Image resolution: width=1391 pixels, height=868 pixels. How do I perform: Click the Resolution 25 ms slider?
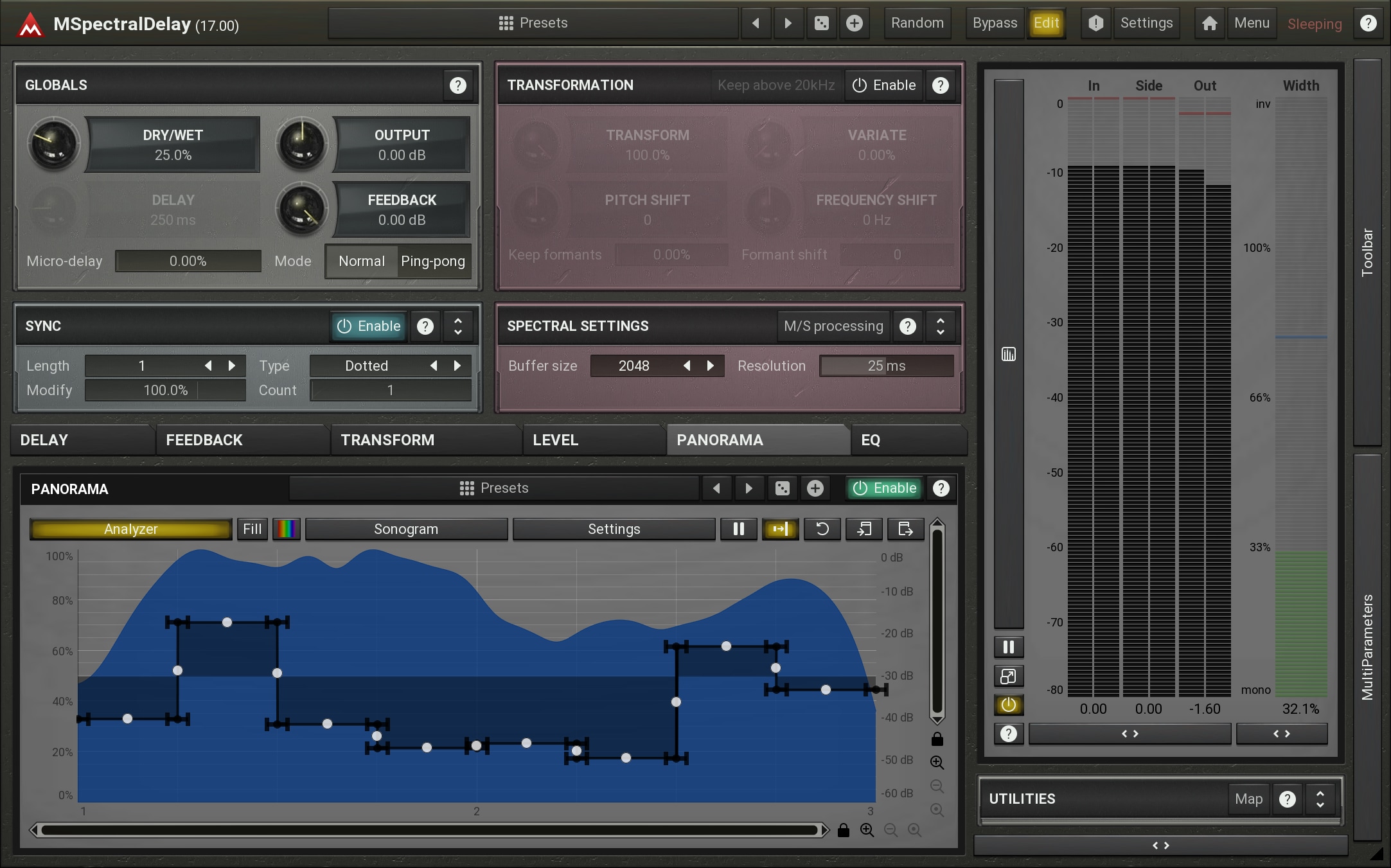pos(886,366)
